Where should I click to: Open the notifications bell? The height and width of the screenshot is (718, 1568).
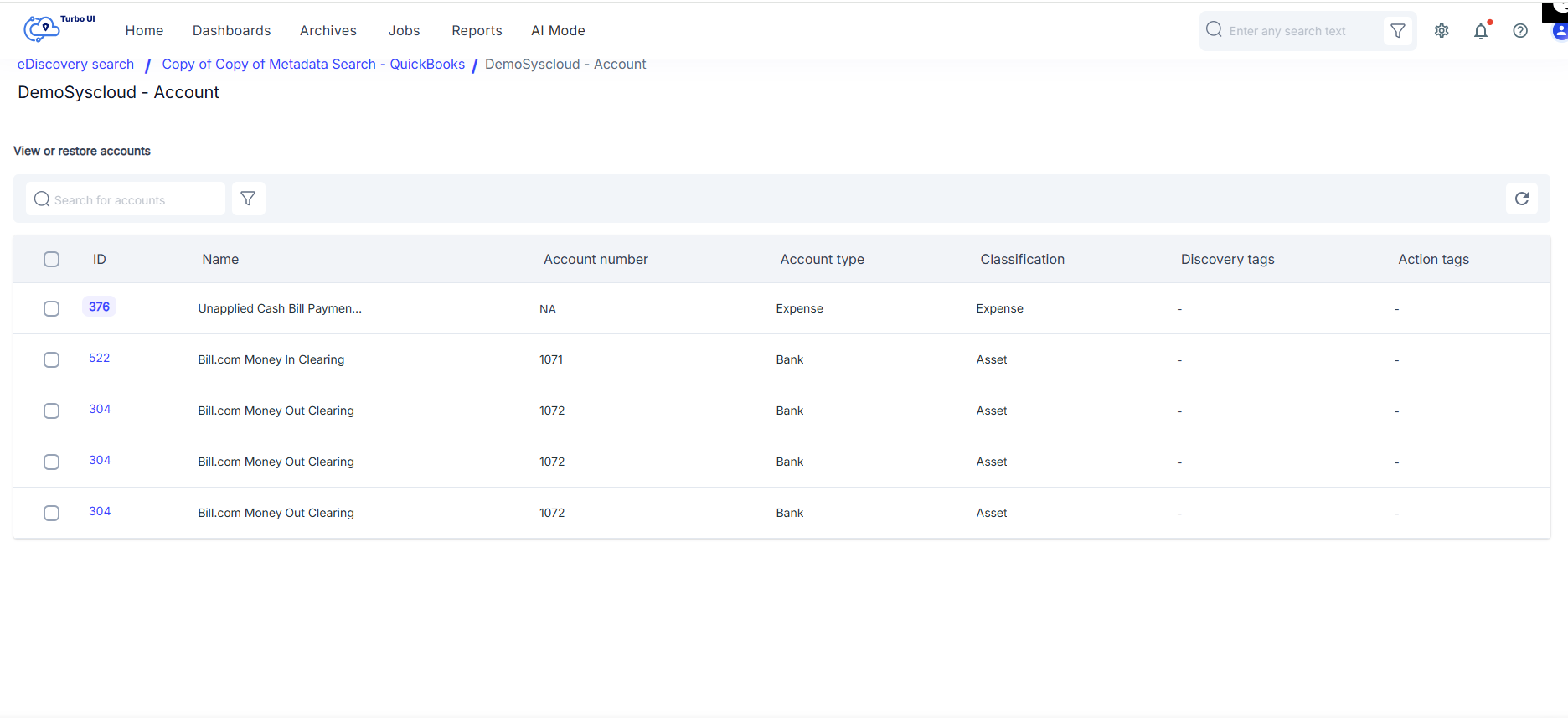tap(1481, 31)
